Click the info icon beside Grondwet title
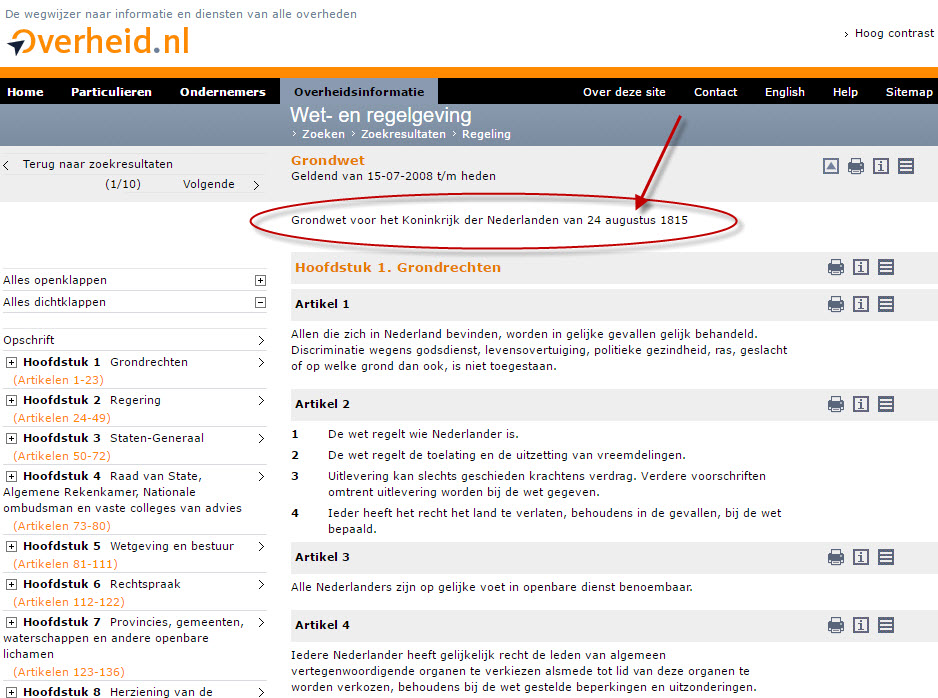Screen dimensions: 938x698 [x=881, y=167]
